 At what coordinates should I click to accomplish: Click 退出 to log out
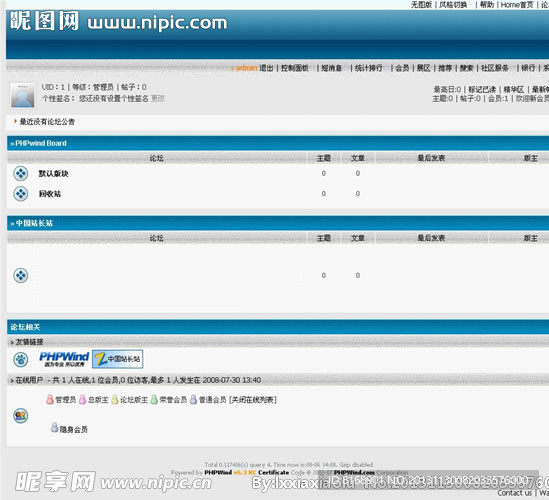pos(266,68)
